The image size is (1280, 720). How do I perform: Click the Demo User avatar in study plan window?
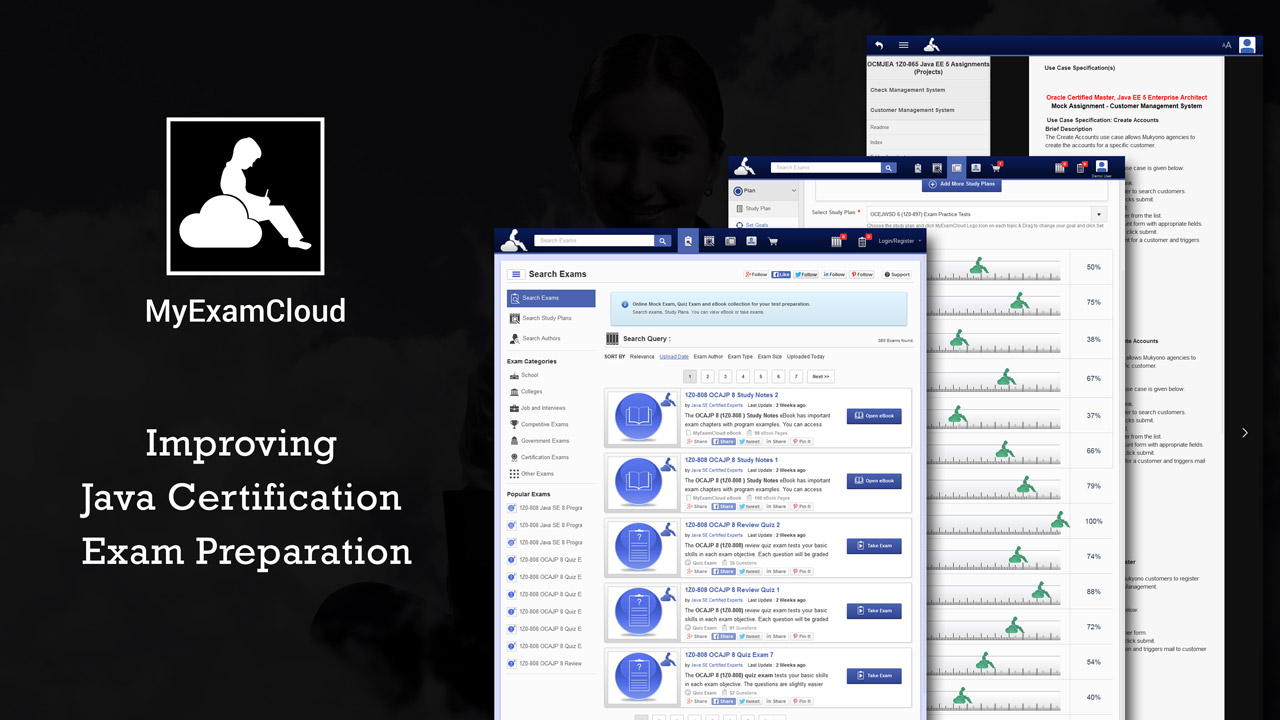pyautogui.click(x=1101, y=166)
